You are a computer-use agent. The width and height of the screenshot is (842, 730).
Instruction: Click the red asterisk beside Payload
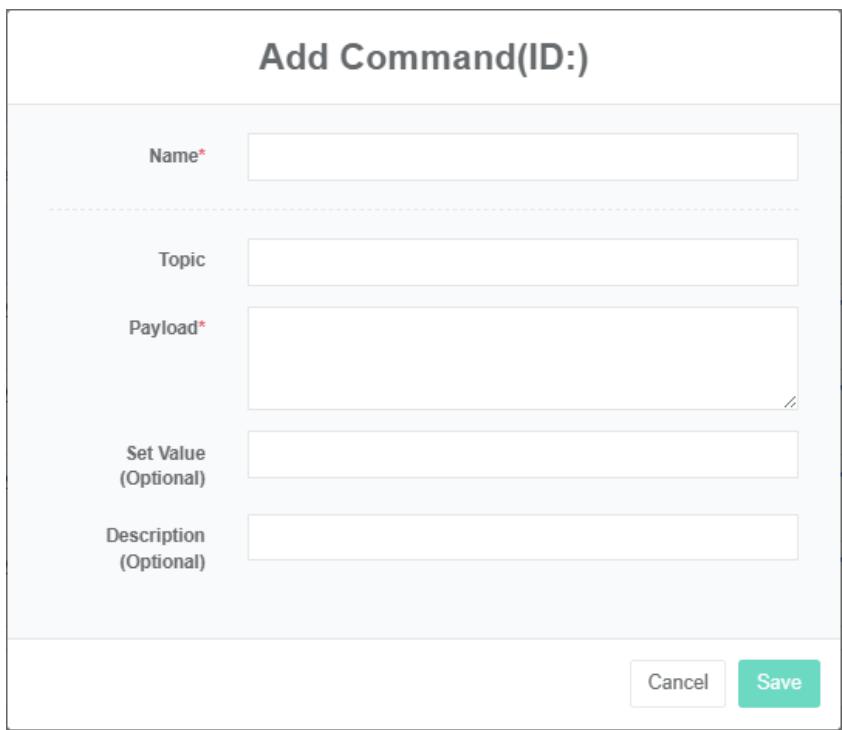(x=202, y=327)
